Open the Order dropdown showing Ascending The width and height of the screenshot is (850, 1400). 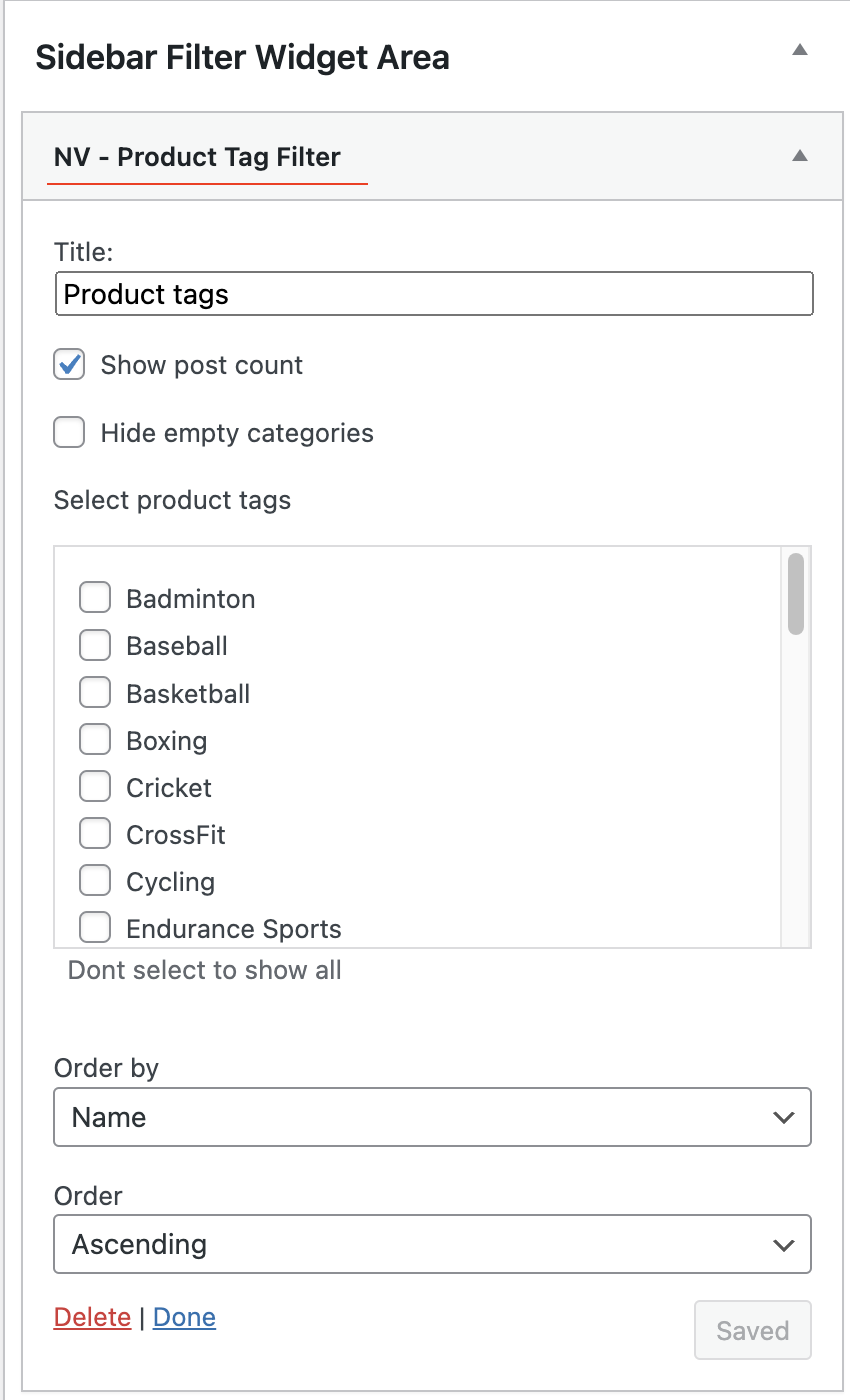pyautogui.click(x=432, y=1244)
